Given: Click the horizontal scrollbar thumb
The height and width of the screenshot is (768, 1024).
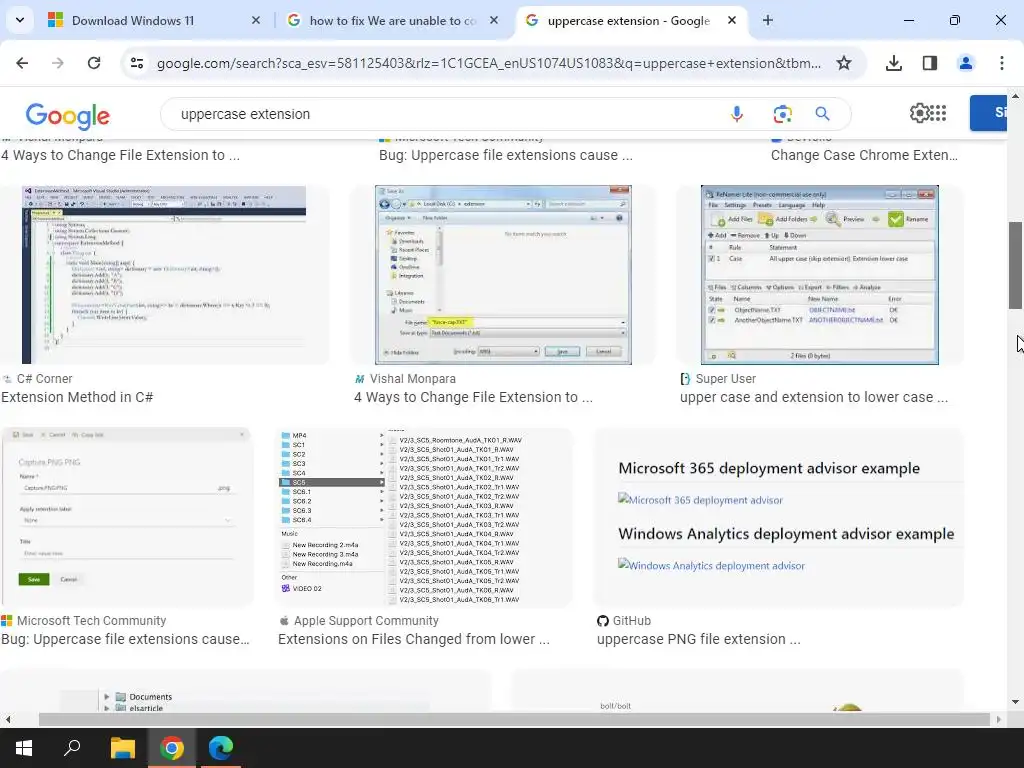Looking at the screenshot, I should pyautogui.click(x=515, y=719).
